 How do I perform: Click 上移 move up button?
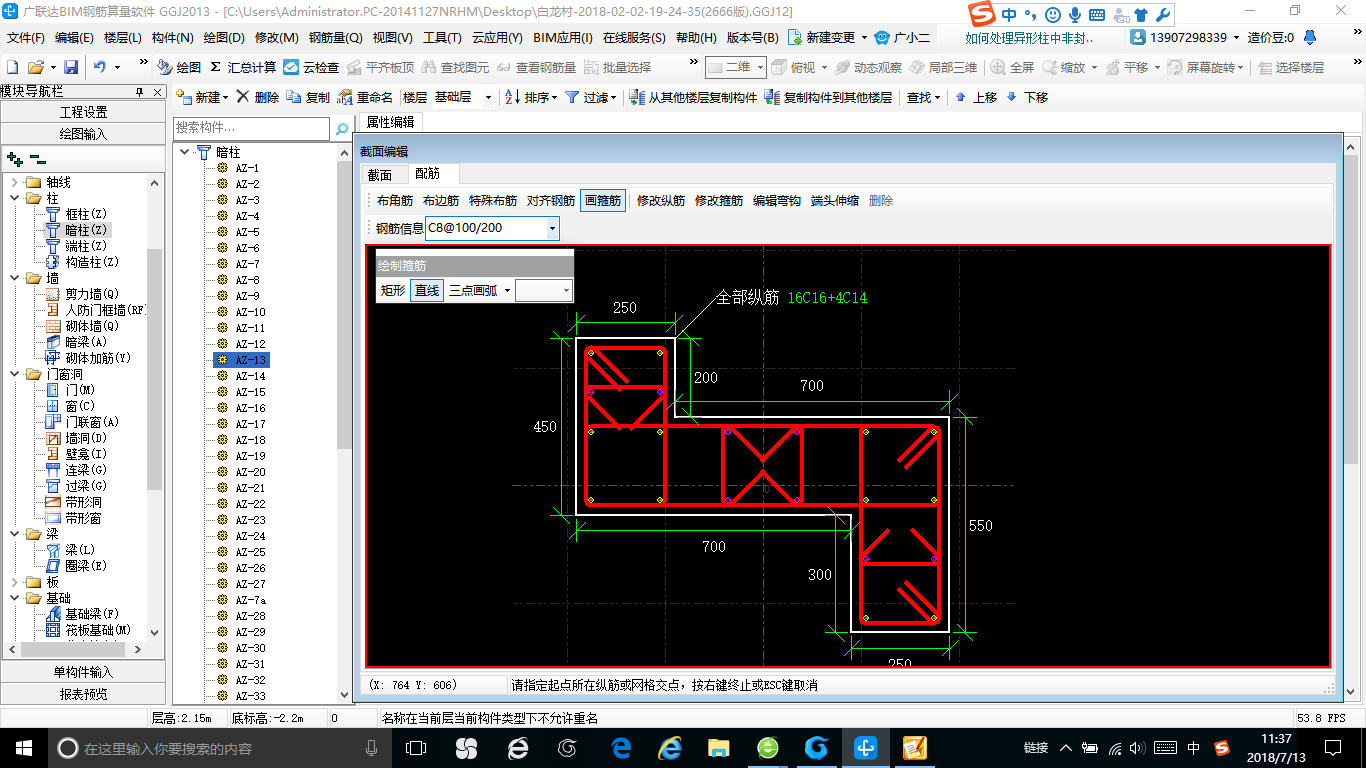point(976,97)
